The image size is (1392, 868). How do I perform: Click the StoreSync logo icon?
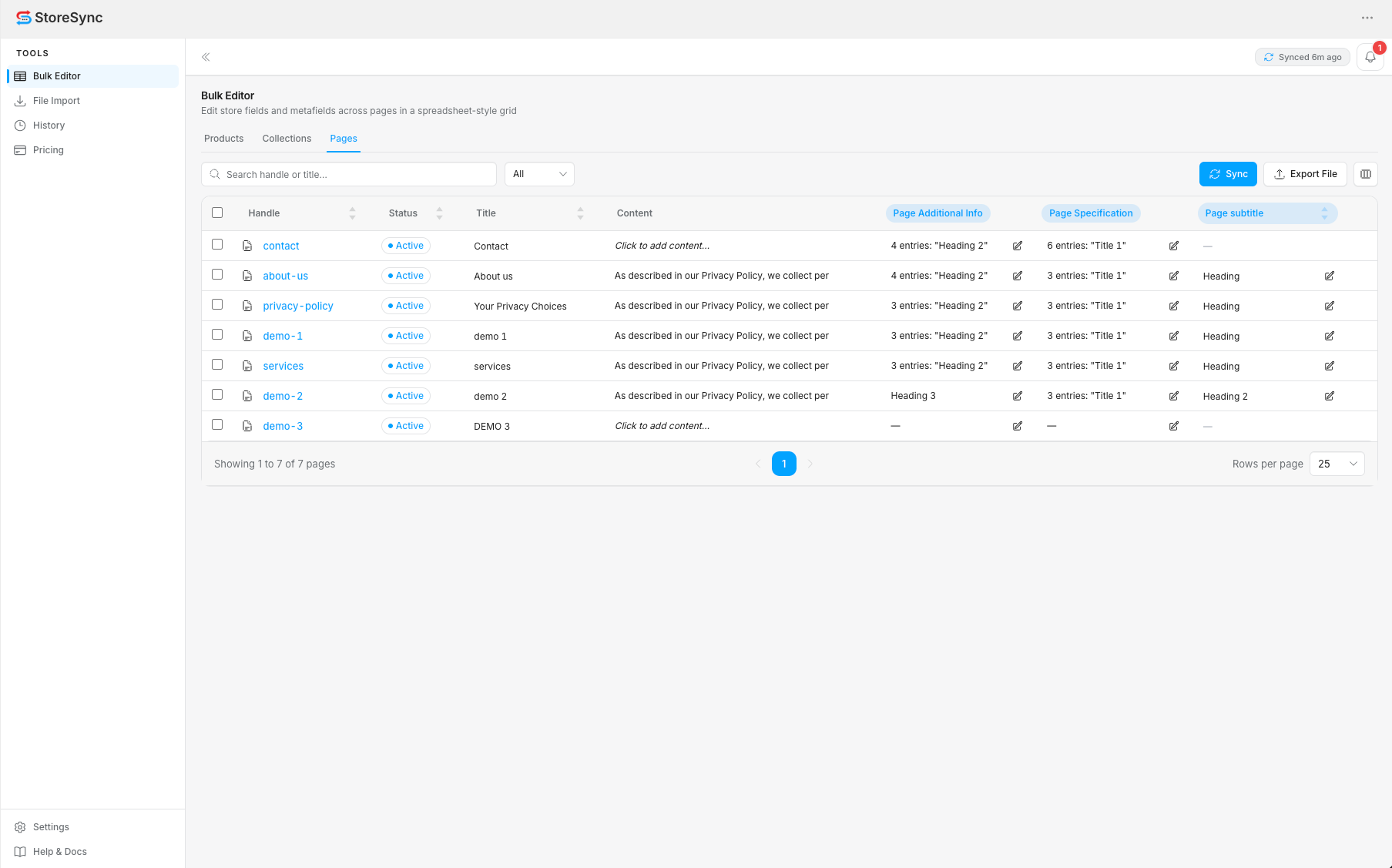click(x=24, y=18)
